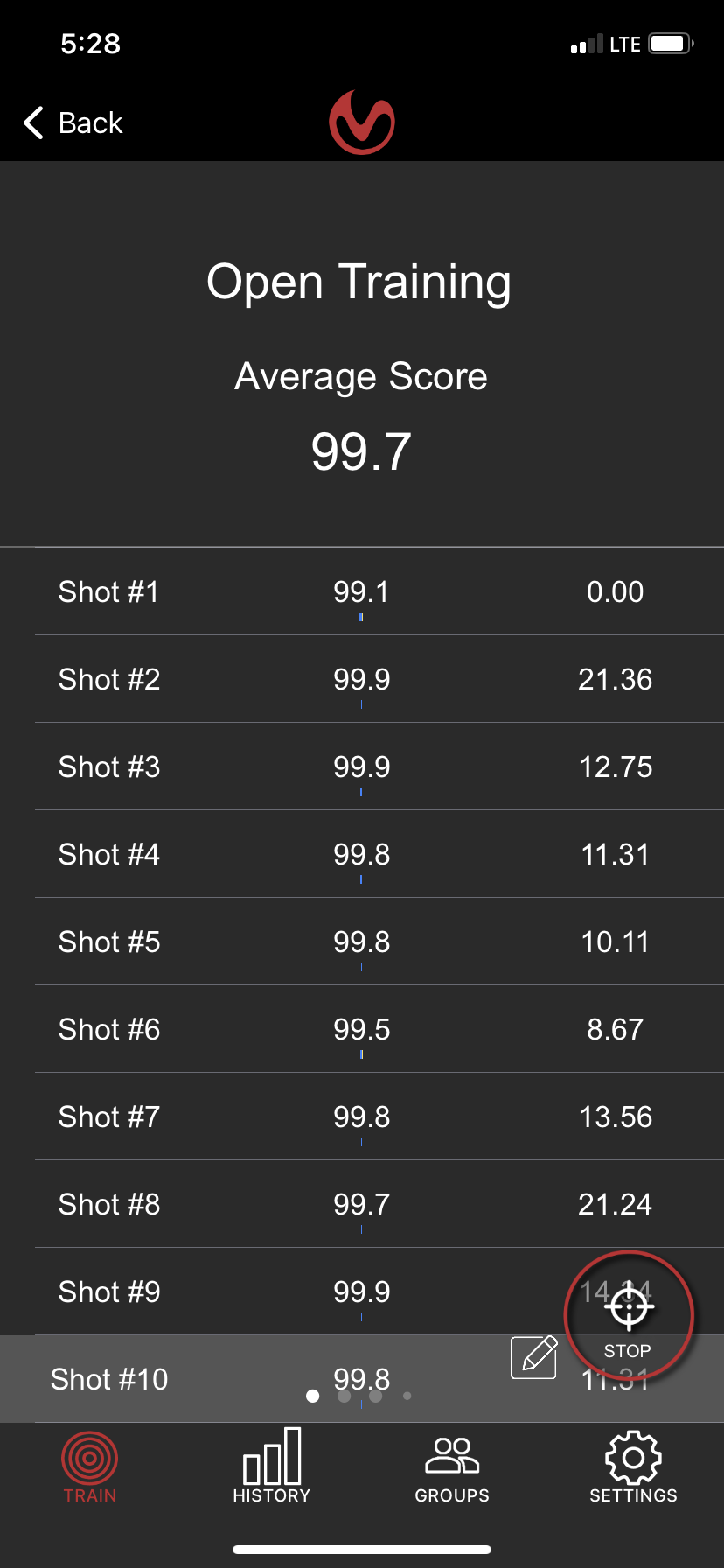
Task: Tap the Average Score 99.7 value
Action: pyautogui.click(x=361, y=452)
